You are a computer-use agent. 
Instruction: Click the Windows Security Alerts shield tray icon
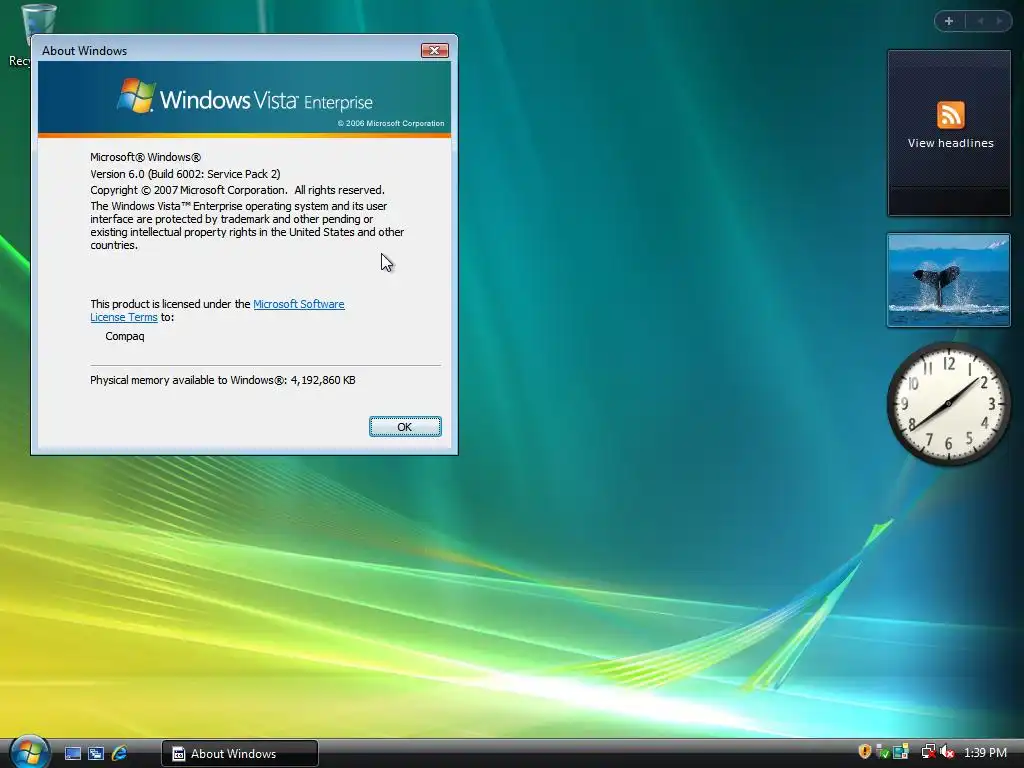[865, 752]
